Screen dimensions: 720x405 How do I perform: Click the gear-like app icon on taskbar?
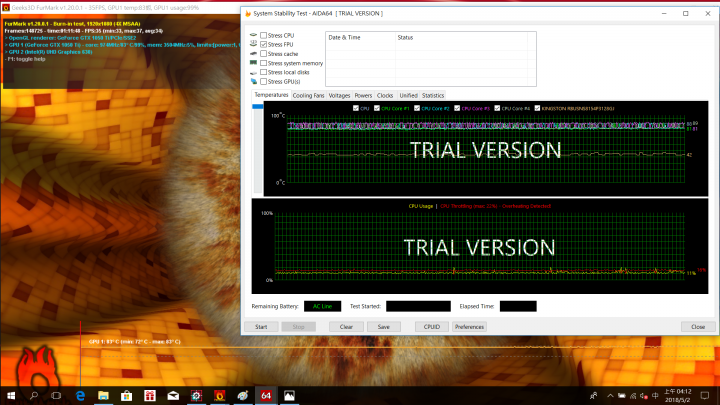tap(196, 395)
